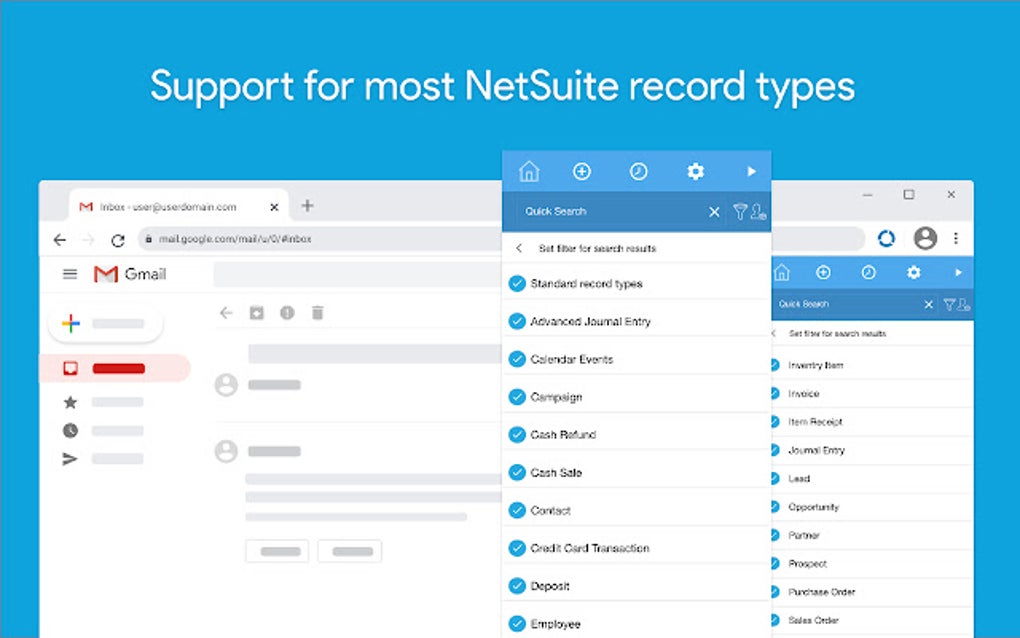Click the Archive icon above the email

256,312
